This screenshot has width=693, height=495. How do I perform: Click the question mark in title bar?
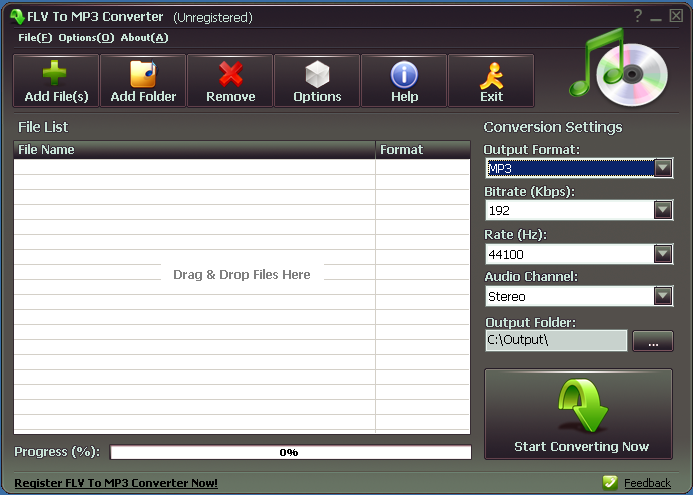pyautogui.click(x=637, y=16)
